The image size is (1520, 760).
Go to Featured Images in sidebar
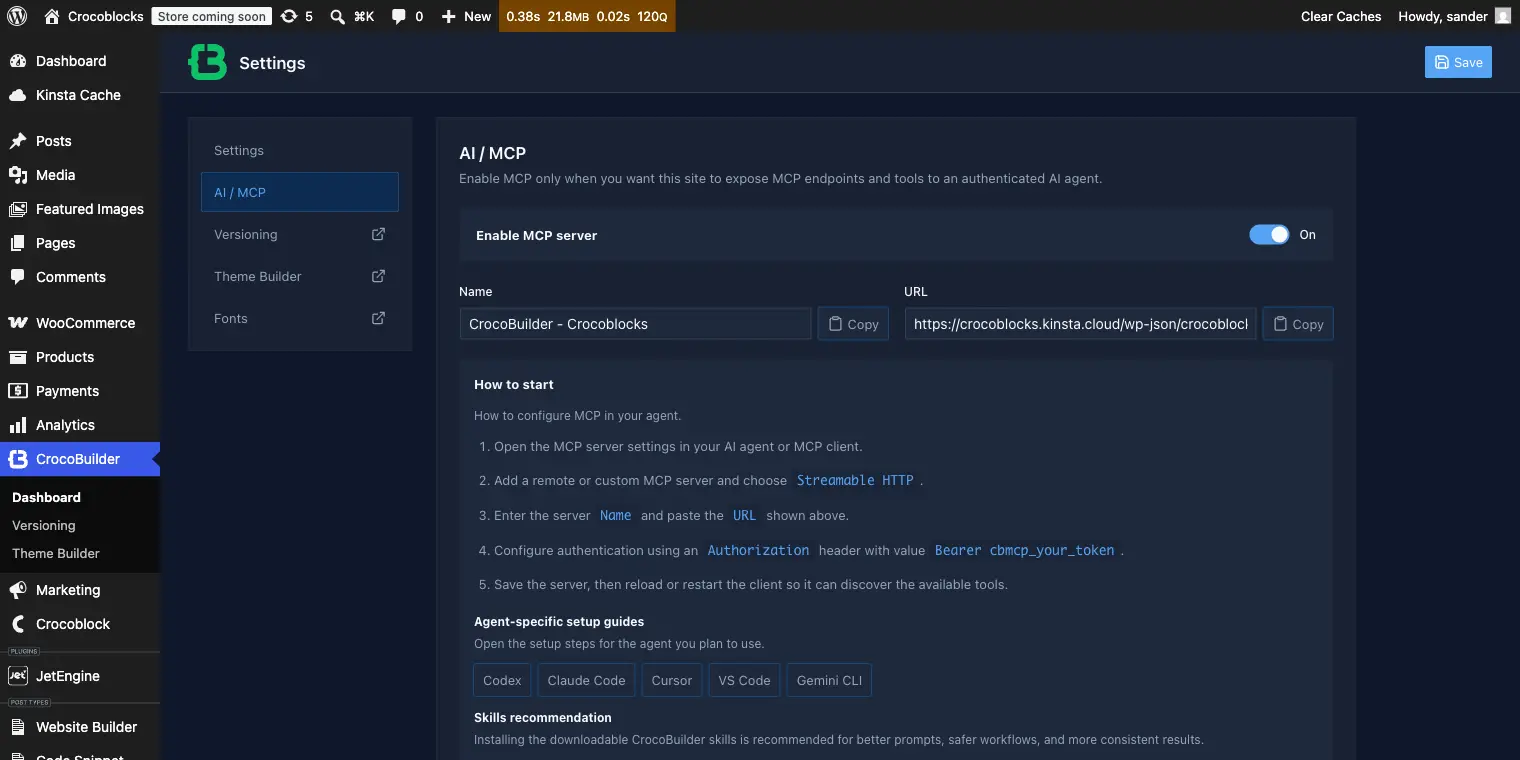[x=80, y=209]
